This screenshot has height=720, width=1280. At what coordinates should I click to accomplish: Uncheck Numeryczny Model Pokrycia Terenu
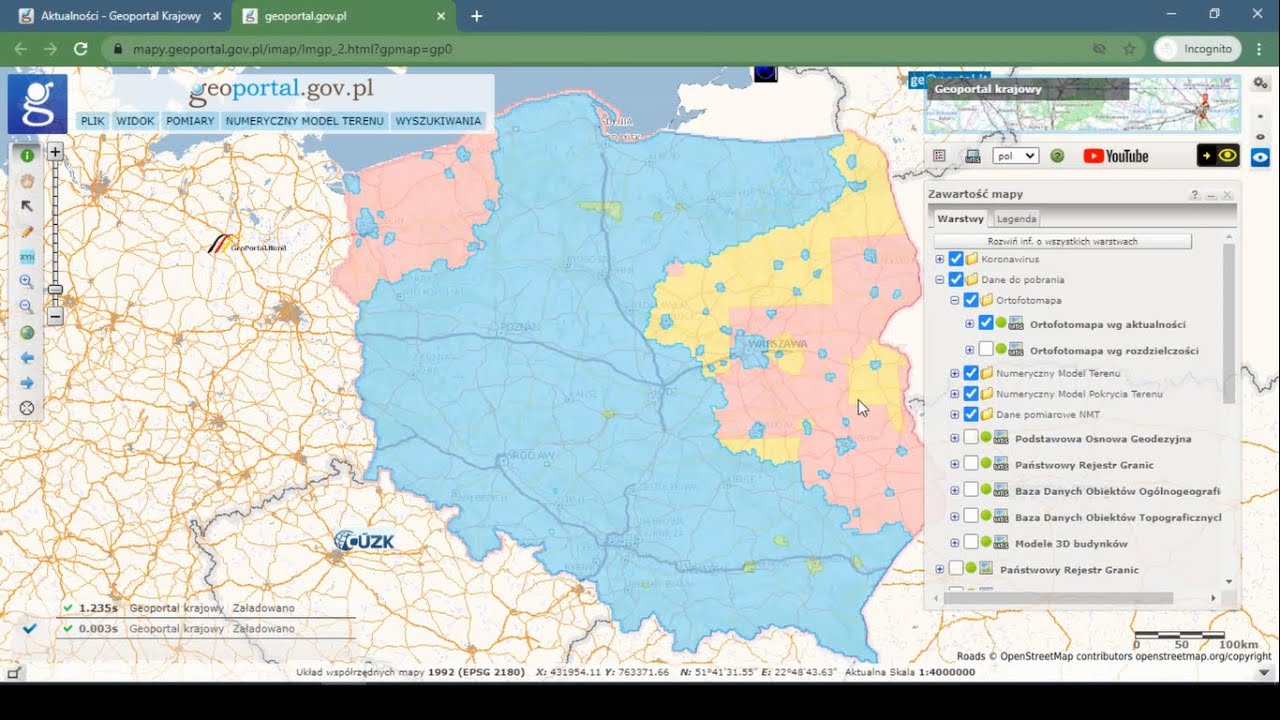970,394
